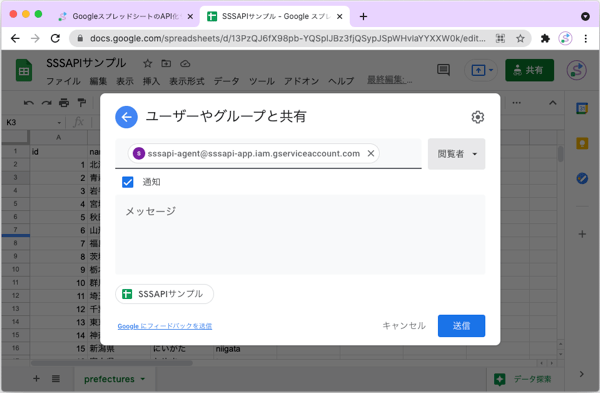Open the 挿入 menu
This screenshot has height=393, width=600.
tap(151, 81)
